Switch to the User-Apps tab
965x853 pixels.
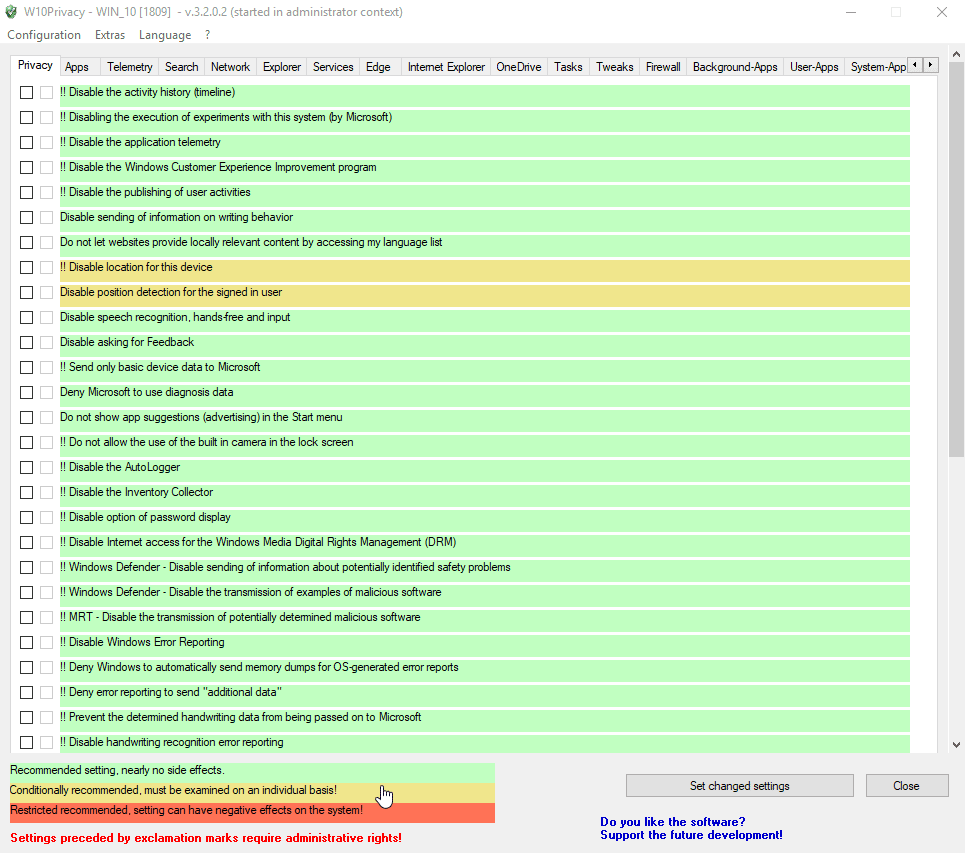814,67
